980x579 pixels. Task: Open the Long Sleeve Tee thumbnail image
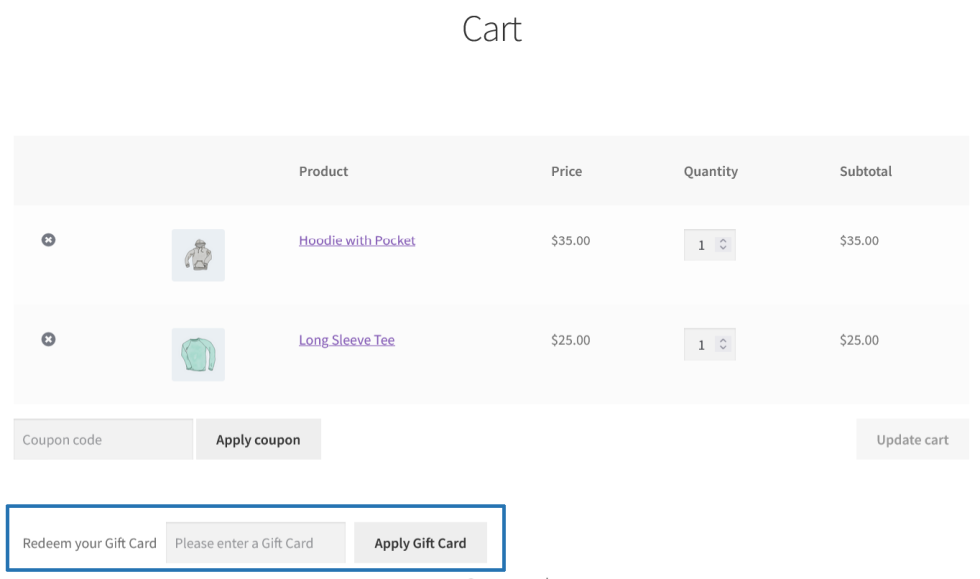point(198,354)
